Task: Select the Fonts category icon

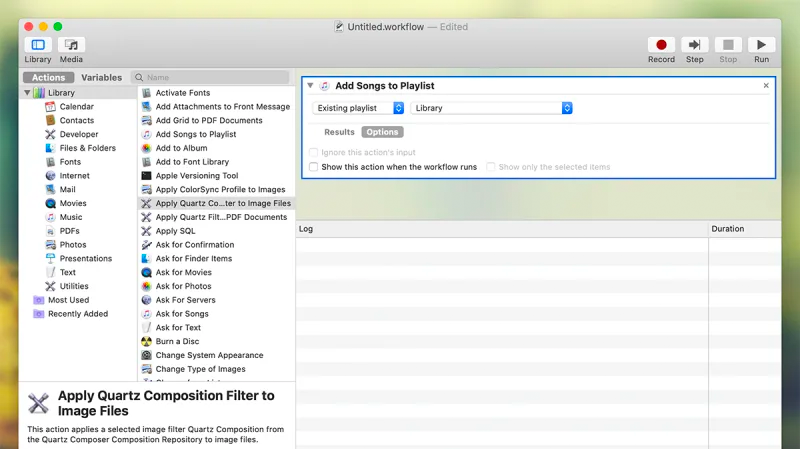Action: point(50,162)
